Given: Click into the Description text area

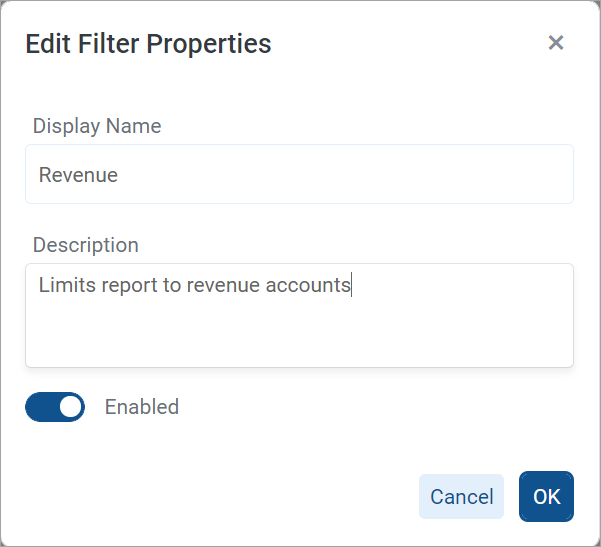Looking at the screenshot, I should 299,315.
